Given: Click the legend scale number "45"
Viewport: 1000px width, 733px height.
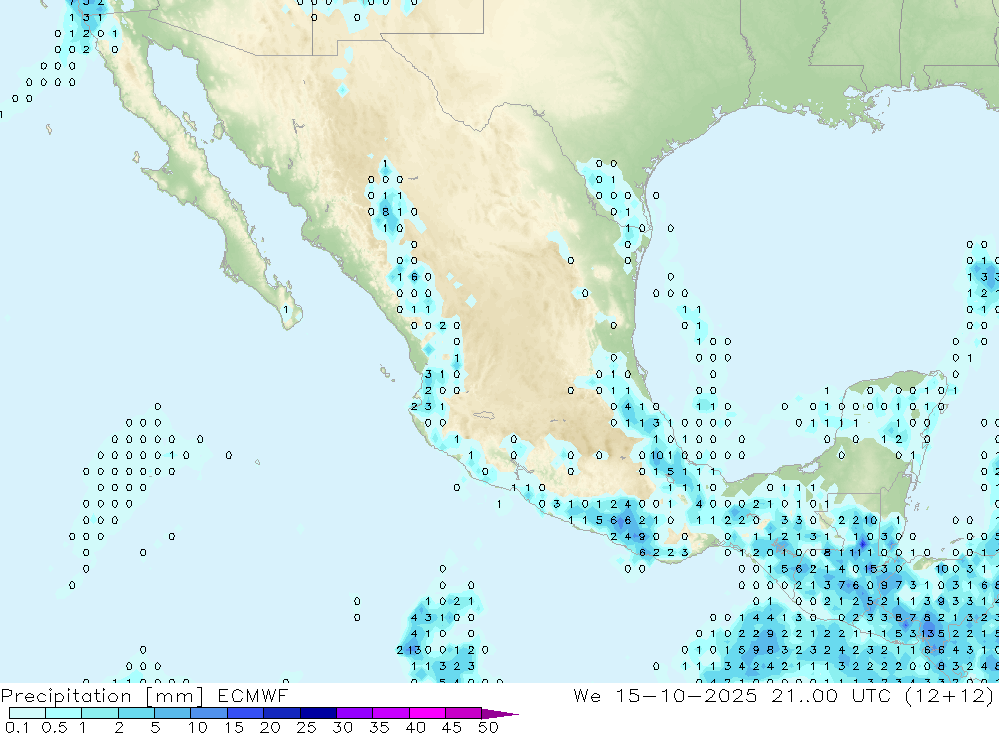Looking at the screenshot, I should point(452,727).
